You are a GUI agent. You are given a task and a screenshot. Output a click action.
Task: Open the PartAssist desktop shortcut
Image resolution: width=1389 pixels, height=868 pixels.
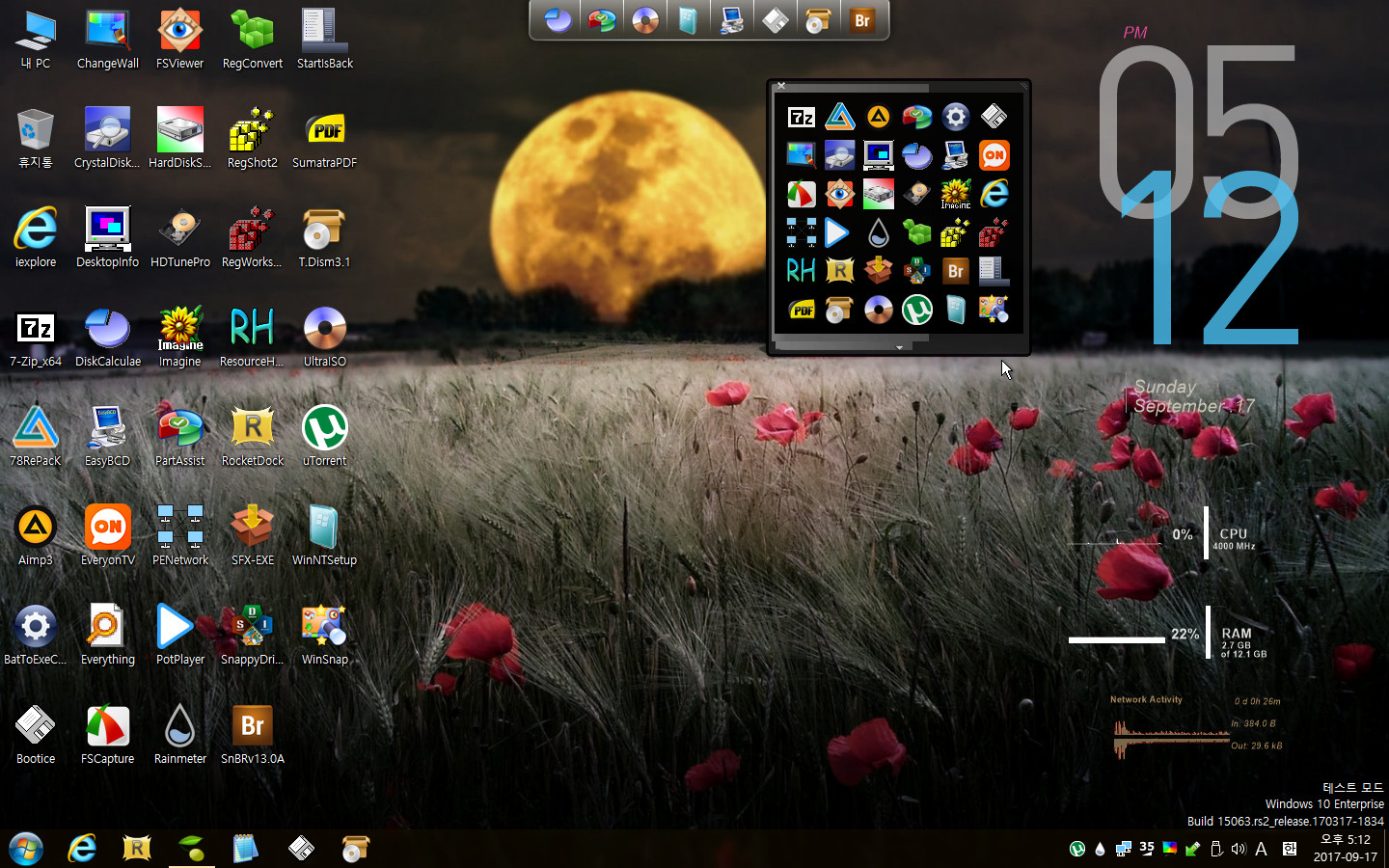[180, 437]
